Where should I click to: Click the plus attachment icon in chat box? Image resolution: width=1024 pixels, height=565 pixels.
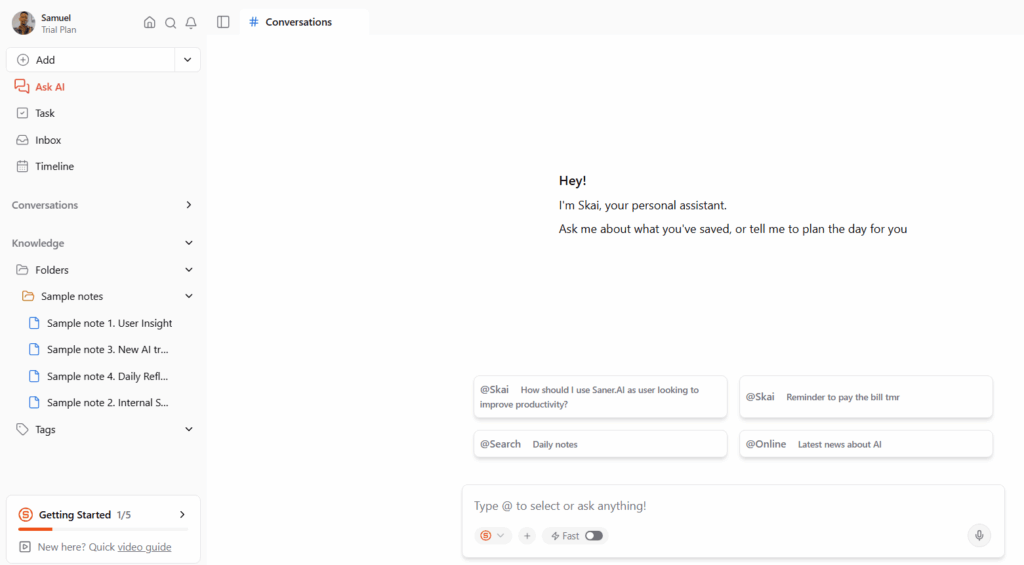coord(527,536)
